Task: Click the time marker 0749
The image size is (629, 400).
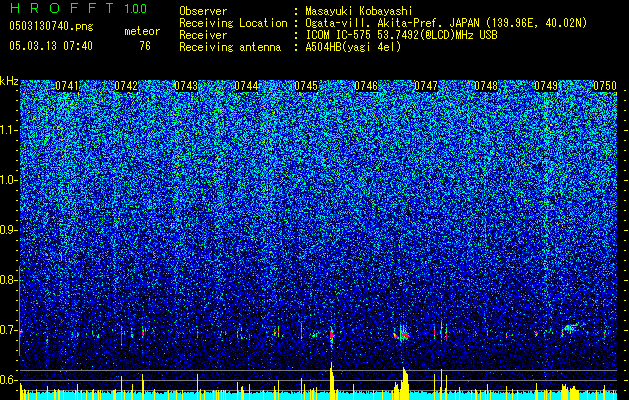Action: point(546,86)
